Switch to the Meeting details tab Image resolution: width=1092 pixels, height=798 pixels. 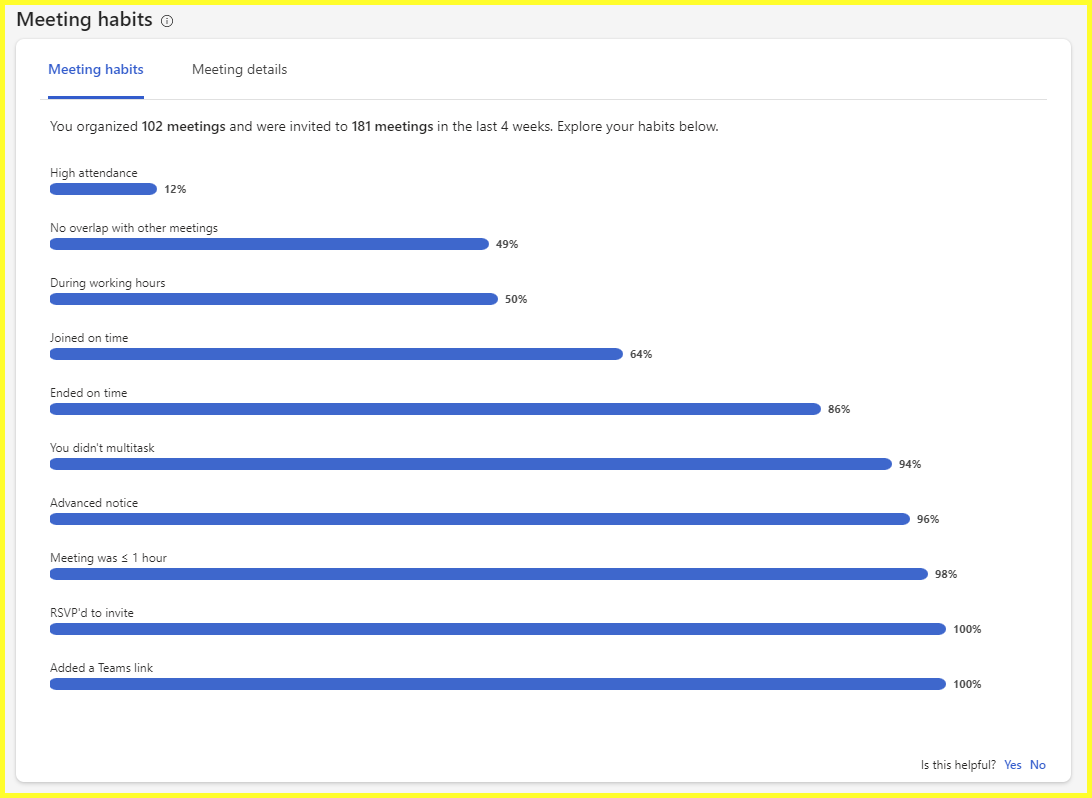[x=239, y=70]
